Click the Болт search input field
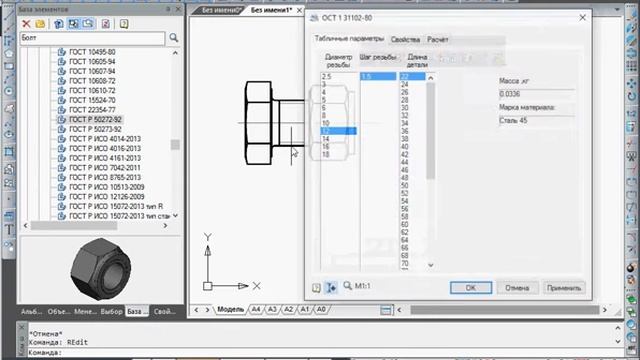 (92, 38)
